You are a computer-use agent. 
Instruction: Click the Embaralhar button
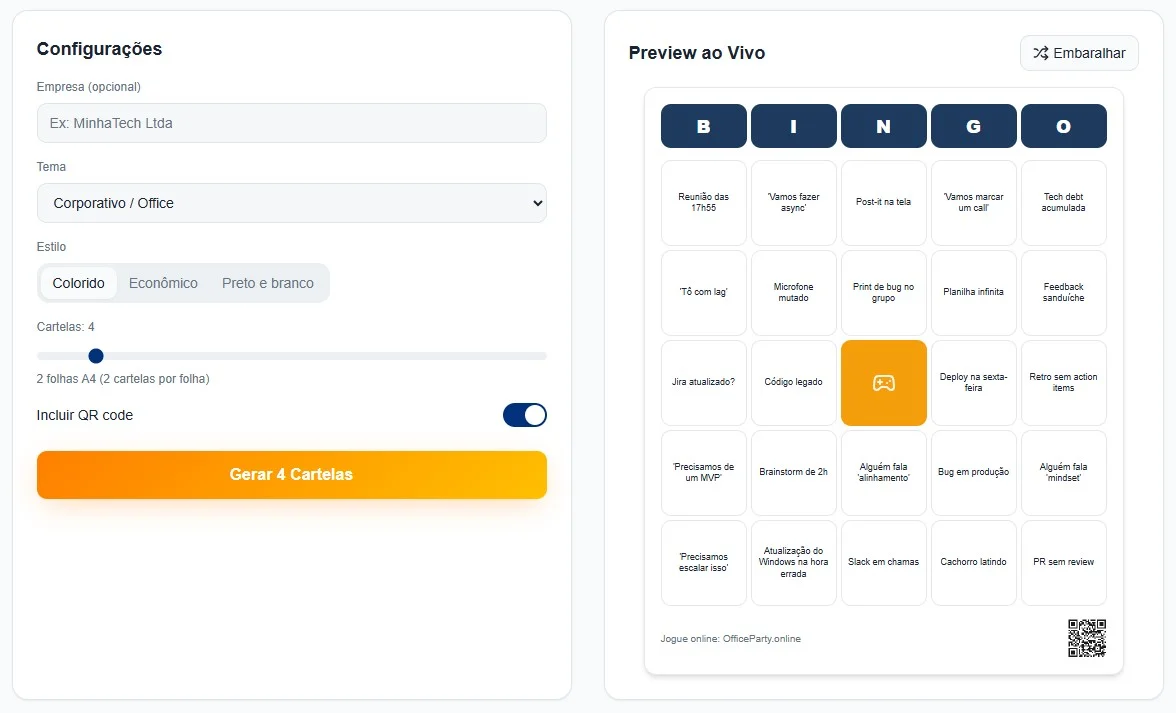point(1079,53)
